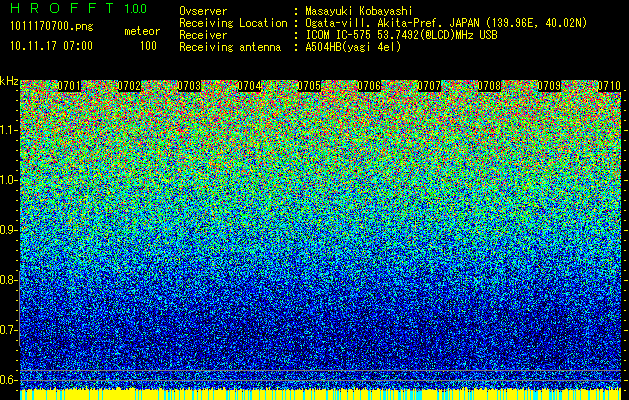Select the filename 1011170700.png
Screen dimensions: 629x400
tap(52, 27)
